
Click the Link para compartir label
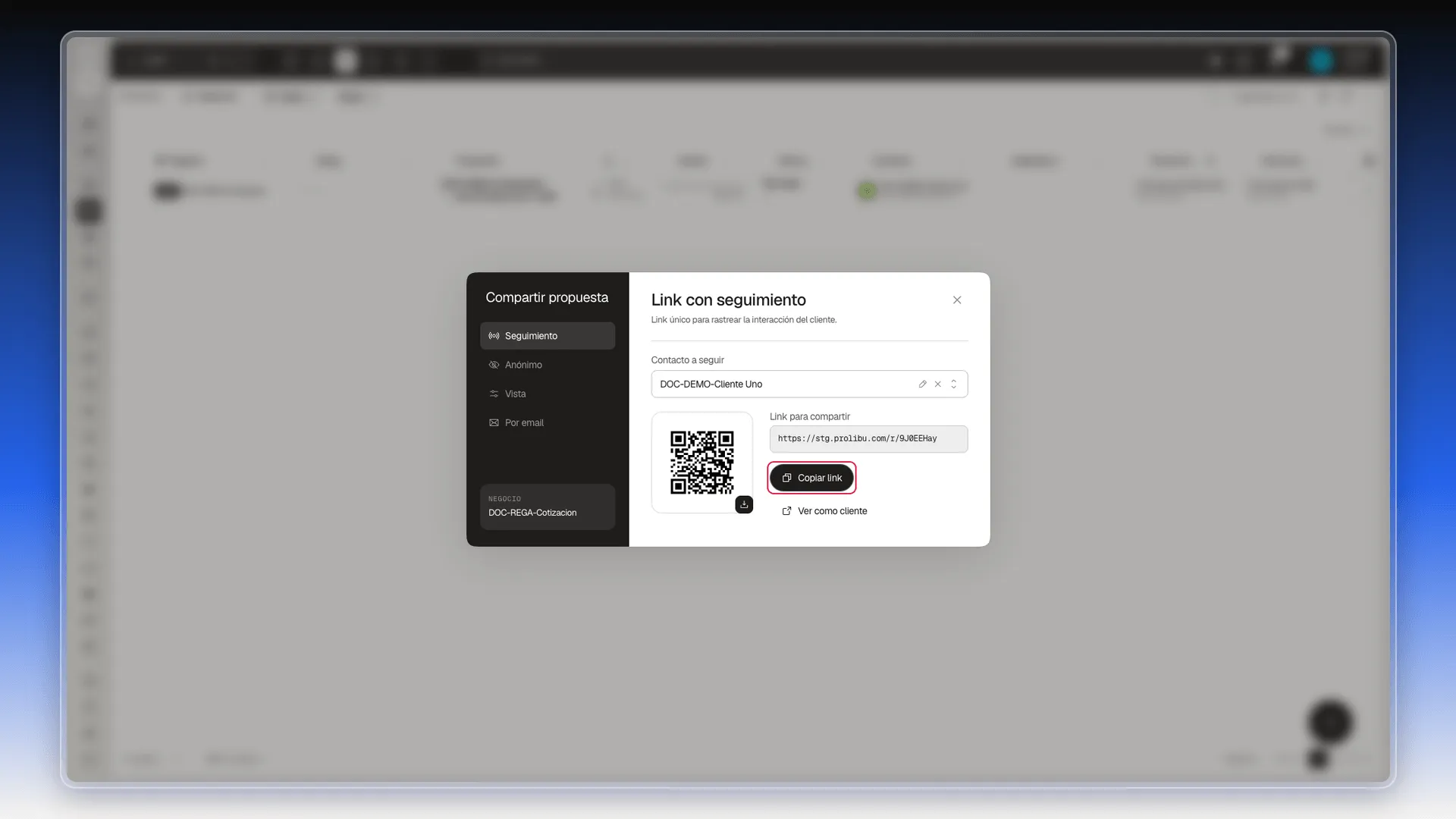pyautogui.click(x=809, y=416)
